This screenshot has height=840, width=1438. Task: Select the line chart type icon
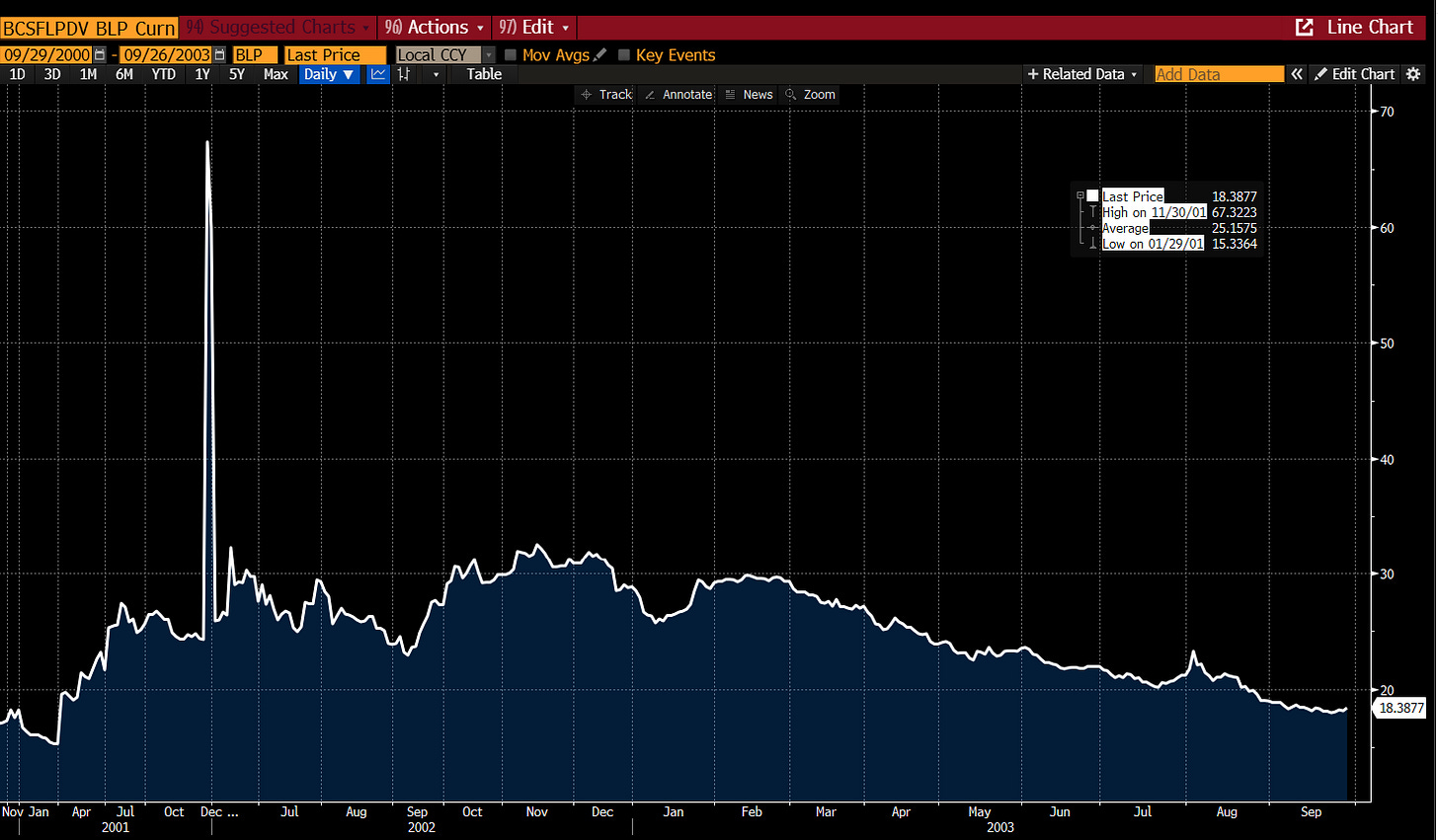pyautogui.click(x=378, y=74)
